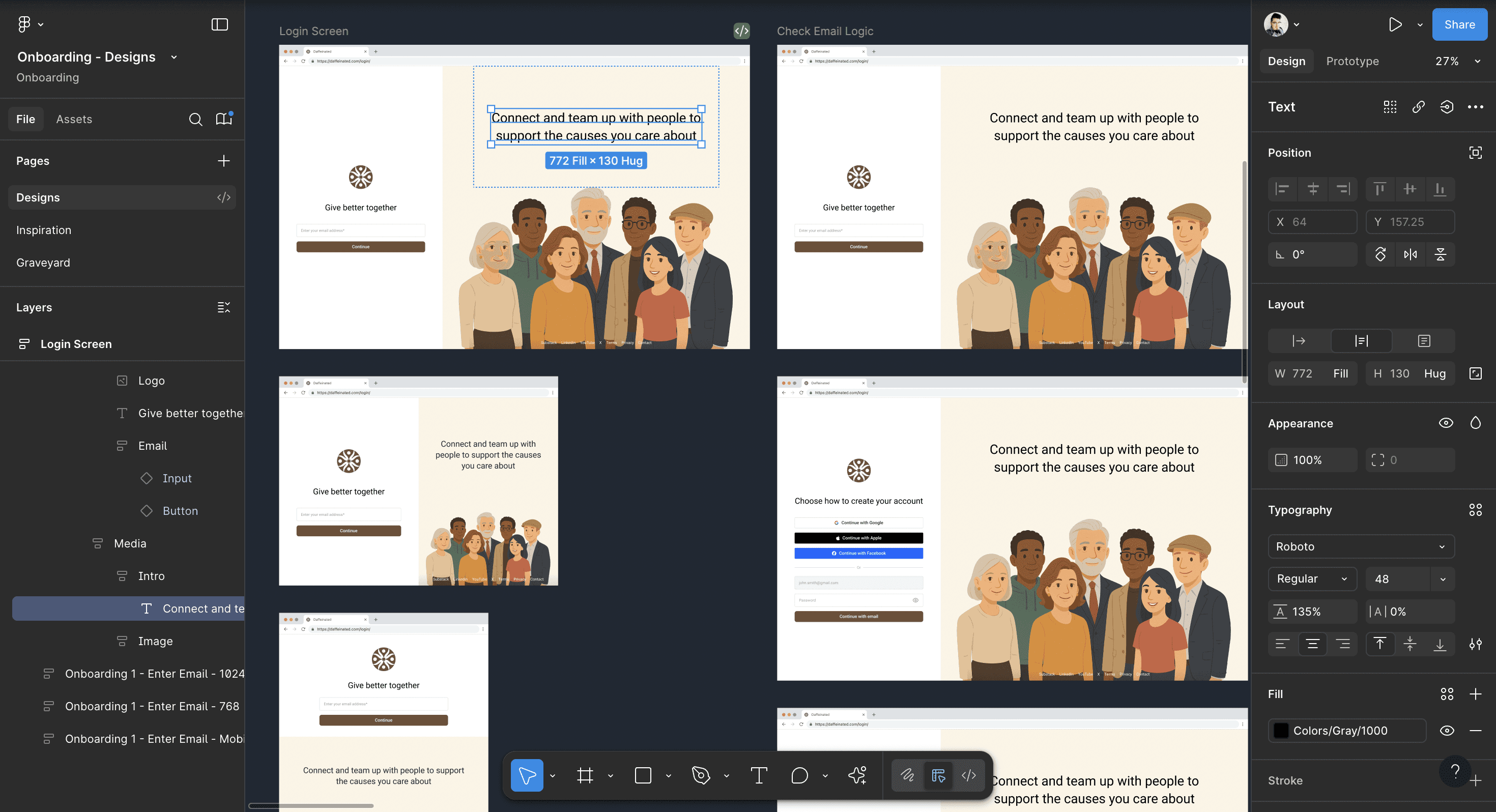Toggle visibility eye in Appearance section
The image size is (1496, 812).
[1446, 423]
